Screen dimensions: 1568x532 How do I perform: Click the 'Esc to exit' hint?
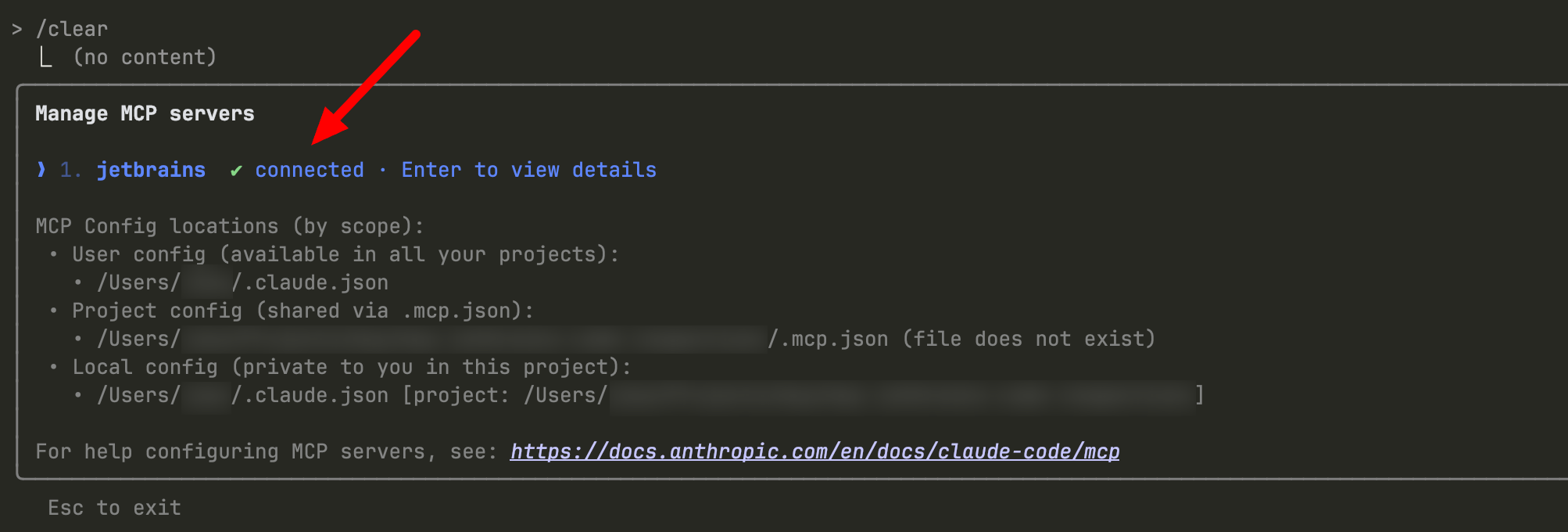[115, 508]
